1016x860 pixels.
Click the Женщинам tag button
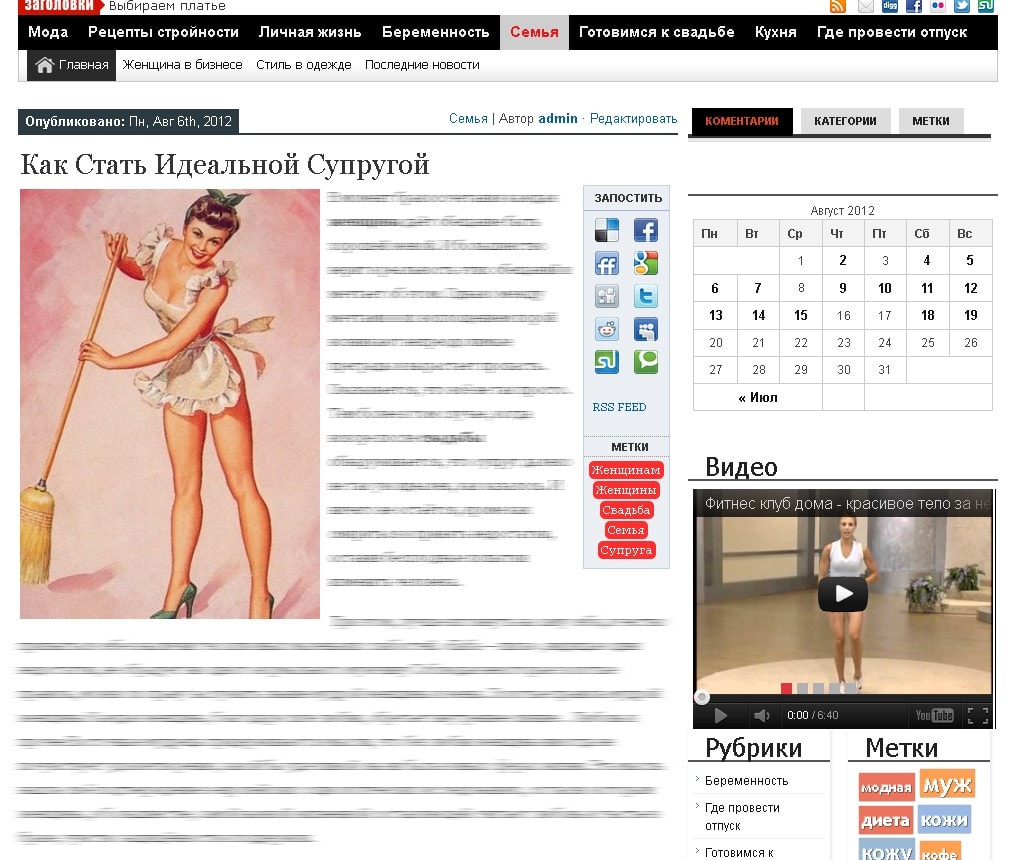(626, 470)
